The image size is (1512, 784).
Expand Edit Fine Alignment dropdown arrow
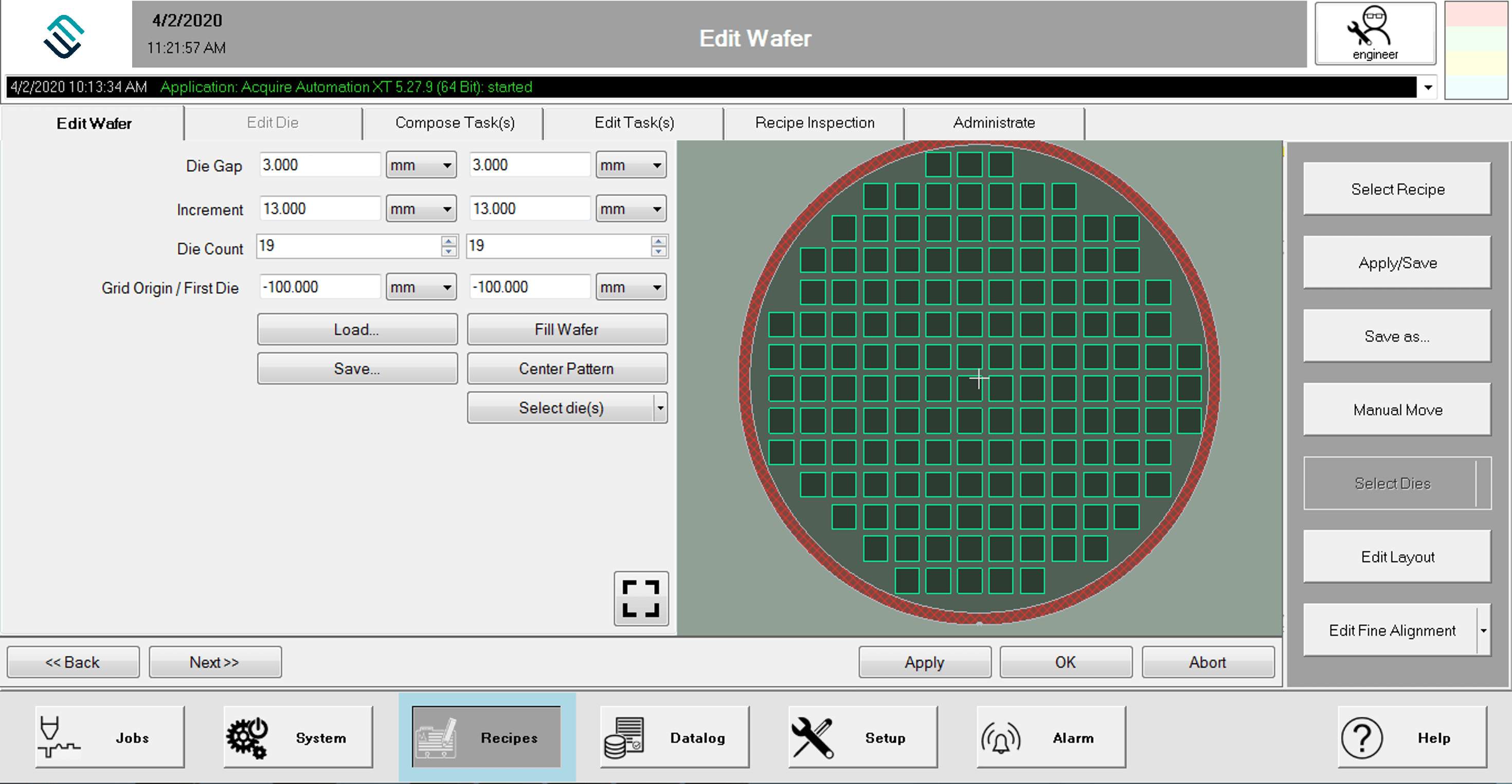(1483, 630)
